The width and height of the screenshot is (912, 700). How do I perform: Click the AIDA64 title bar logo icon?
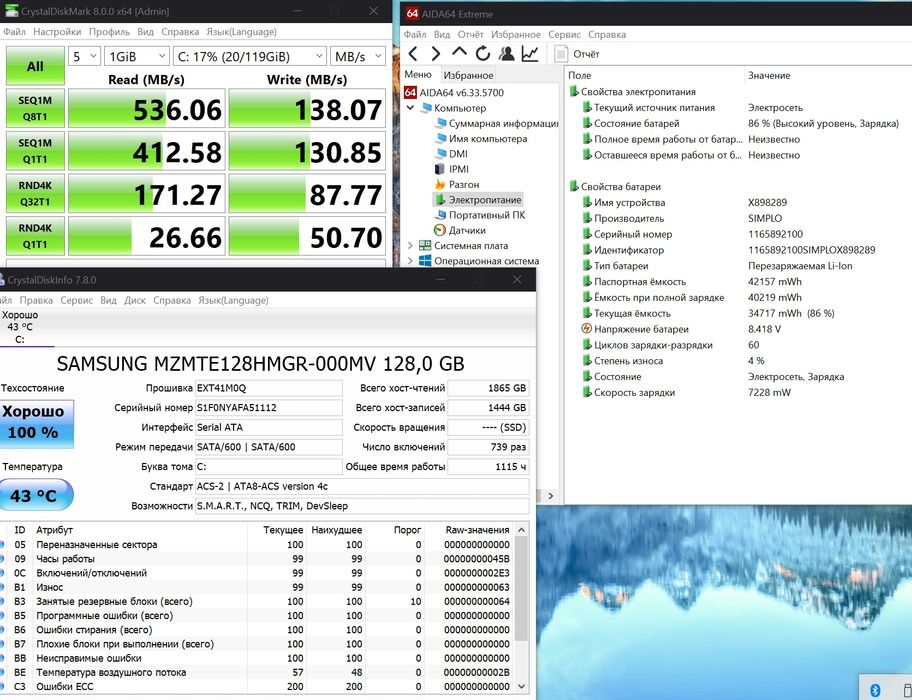[412, 13]
